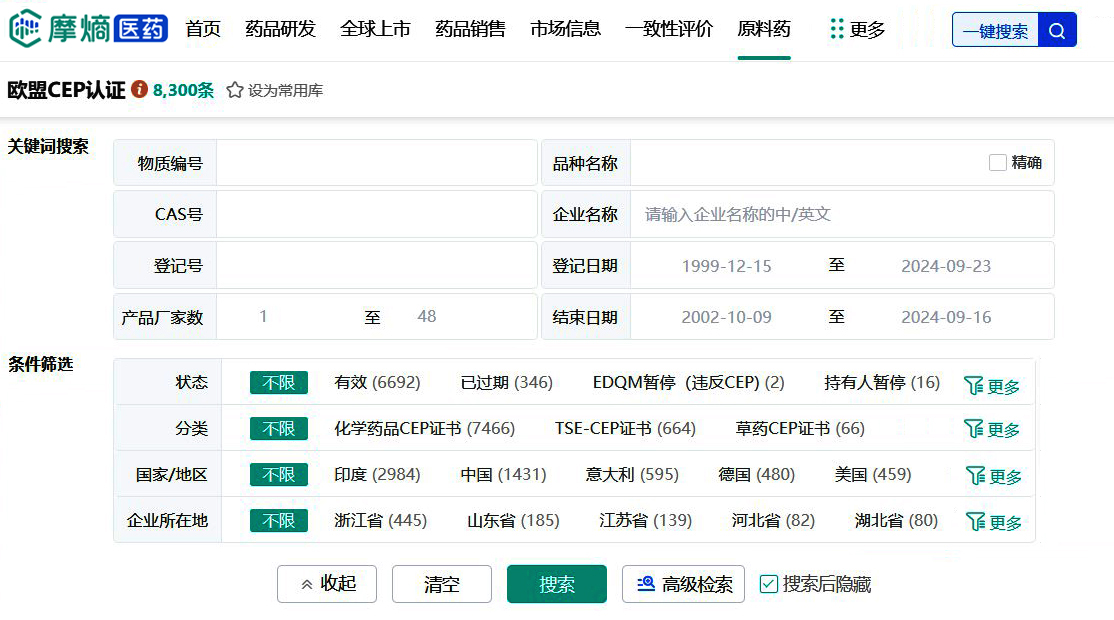
Task: Enable the 精确 checkbox
Action: coord(998,163)
